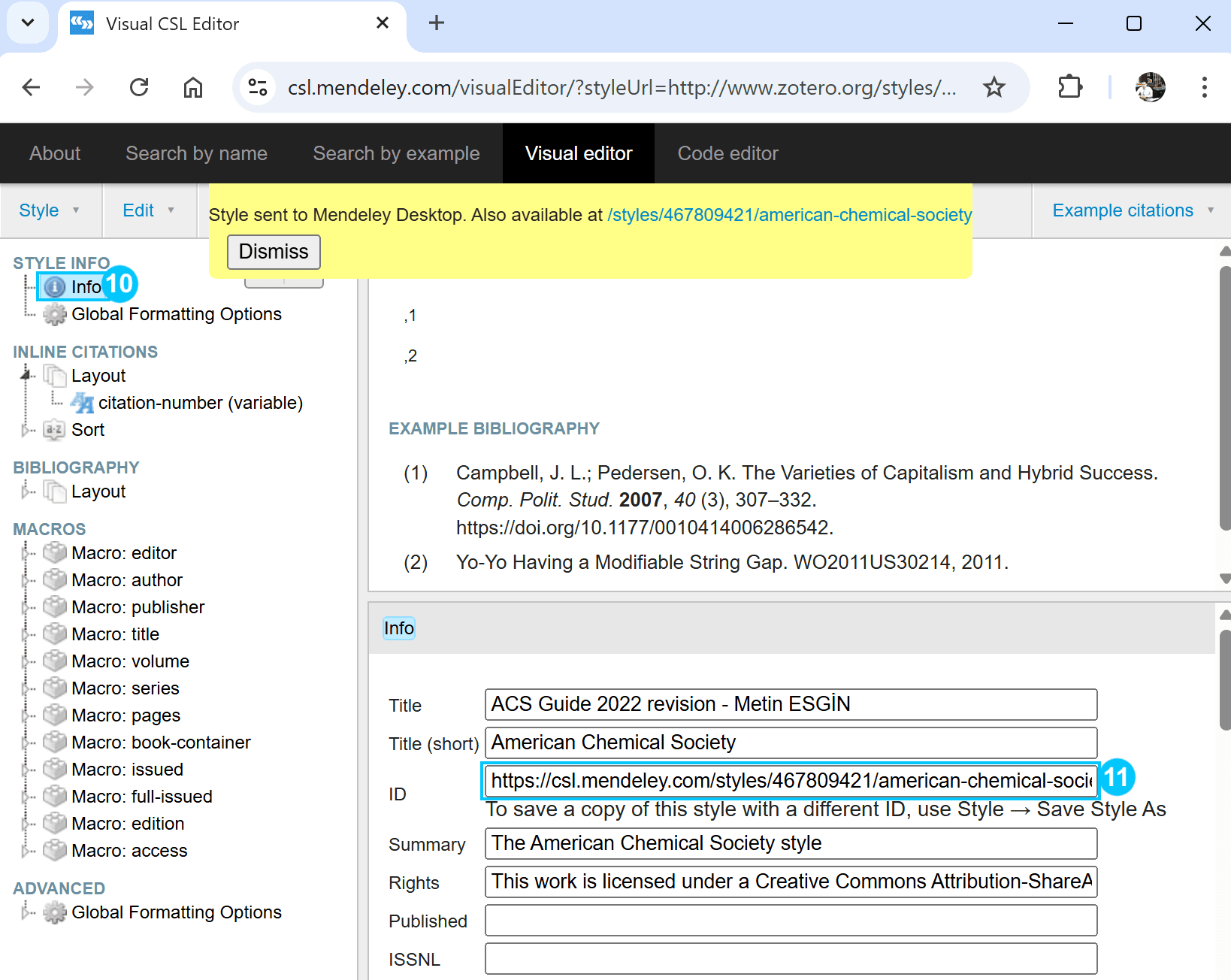
Task: Select the Info node icon in Style Info
Action: (x=55, y=287)
